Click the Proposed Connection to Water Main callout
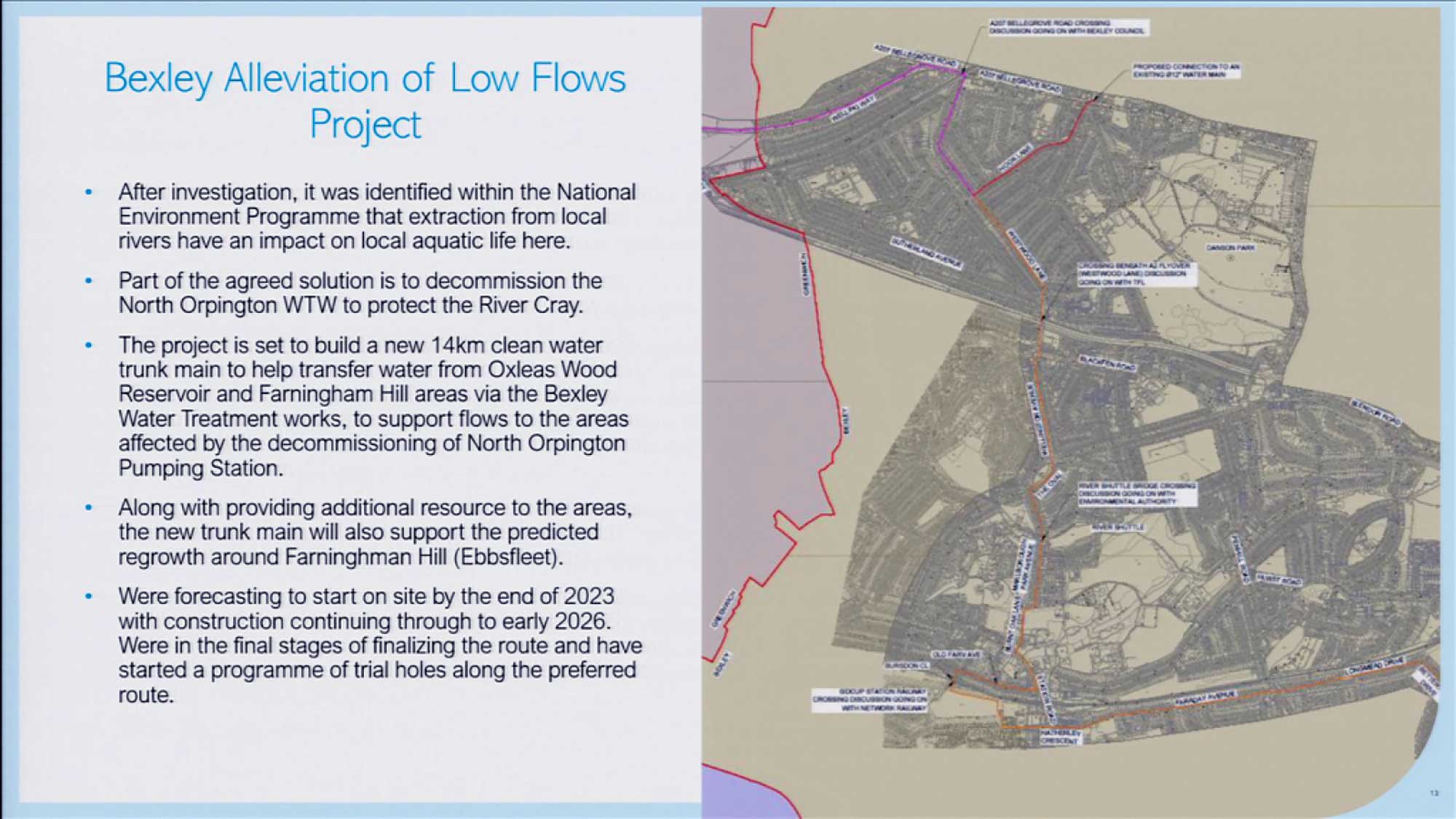 pyautogui.click(x=1185, y=70)
